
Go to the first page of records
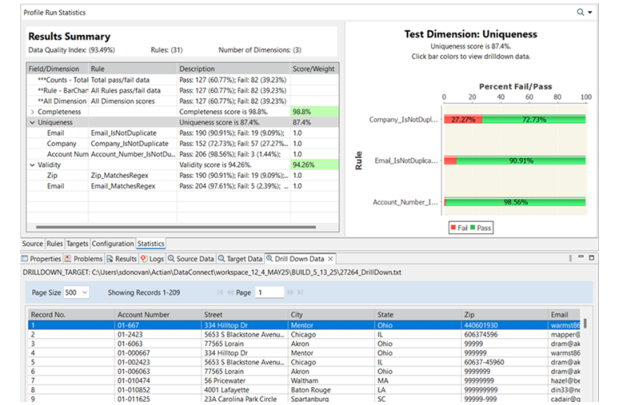(x=221, y=292)
